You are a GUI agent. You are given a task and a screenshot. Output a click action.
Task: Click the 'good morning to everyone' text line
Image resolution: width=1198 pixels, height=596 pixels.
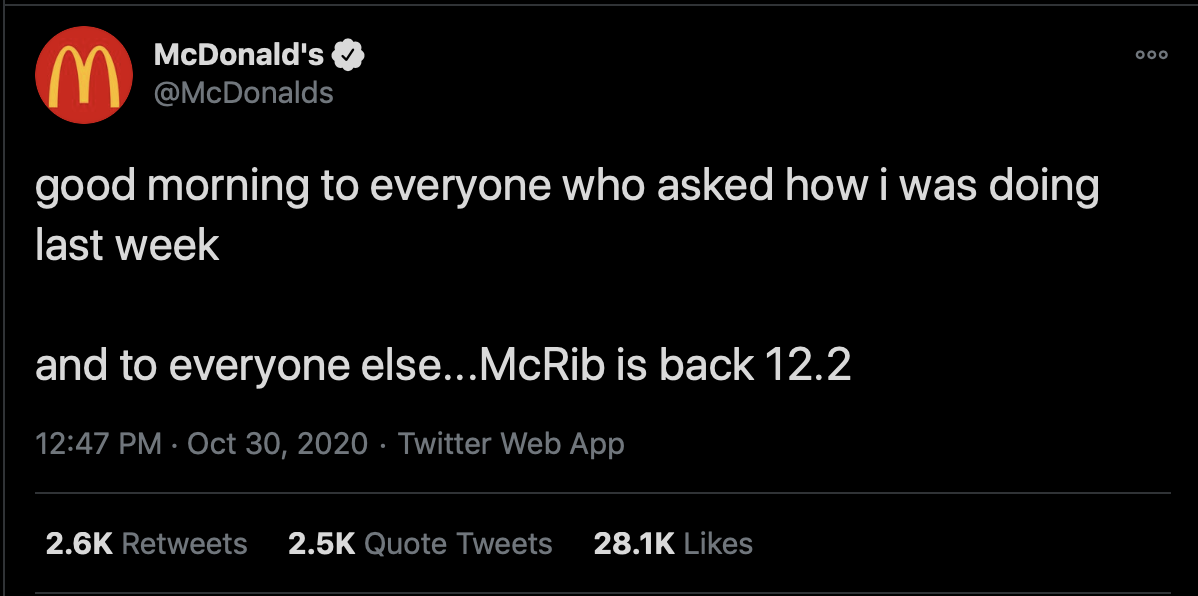566,188
